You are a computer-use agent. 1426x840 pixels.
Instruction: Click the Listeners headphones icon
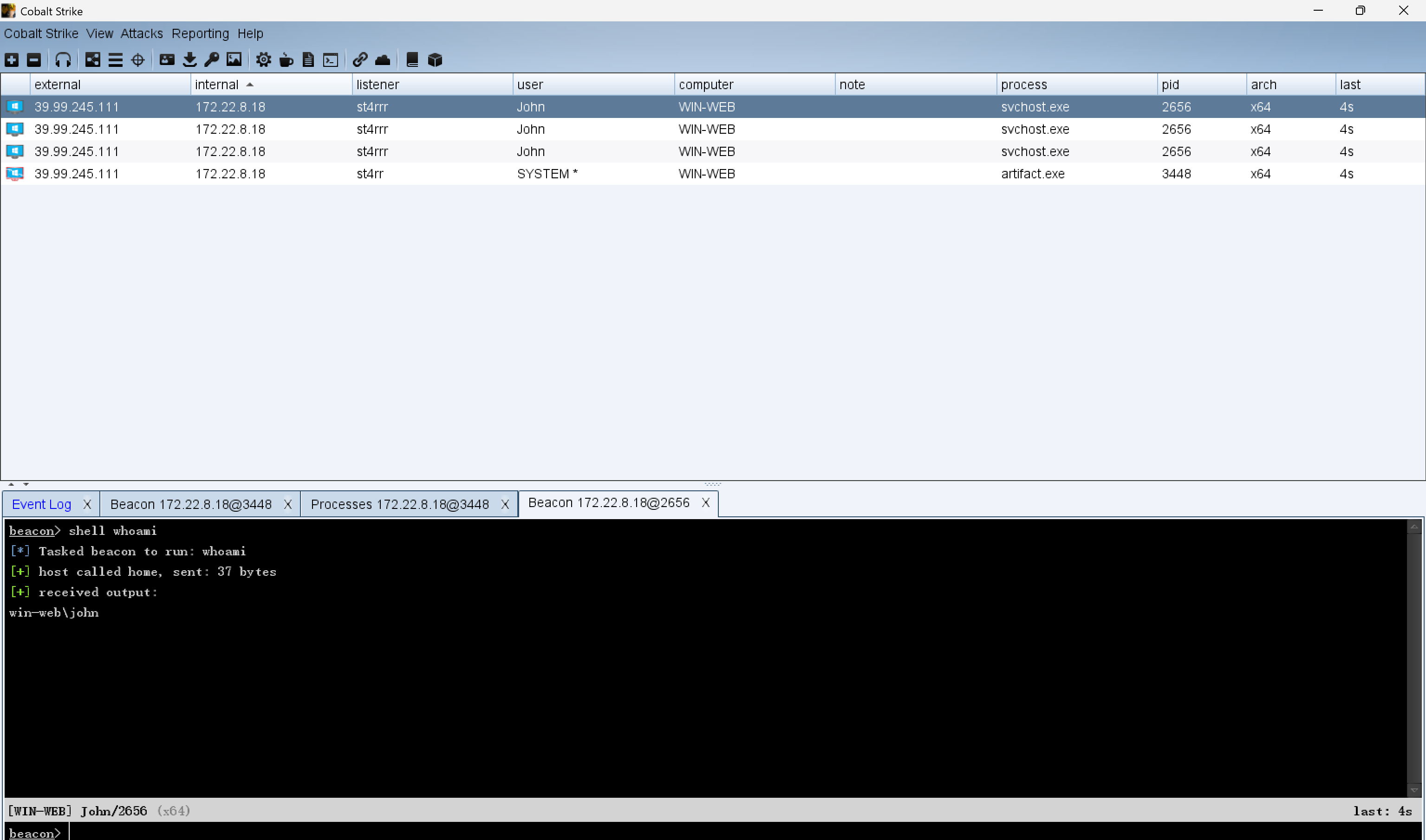coord(63,60)
